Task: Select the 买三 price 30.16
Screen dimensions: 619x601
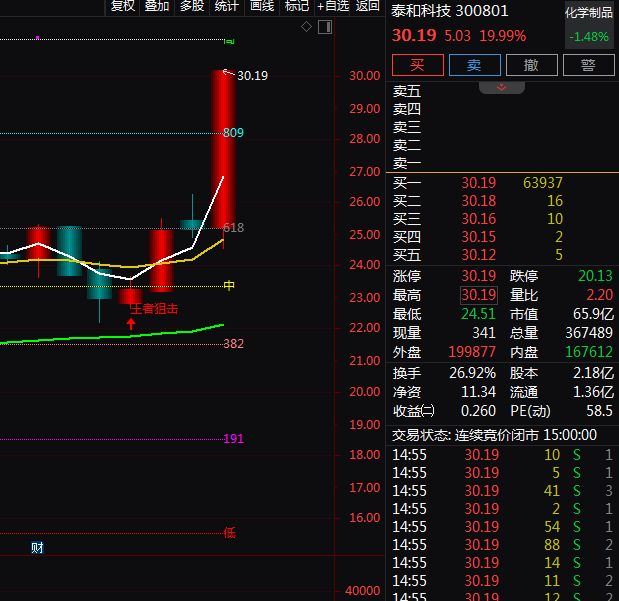Action: point(478,219)
